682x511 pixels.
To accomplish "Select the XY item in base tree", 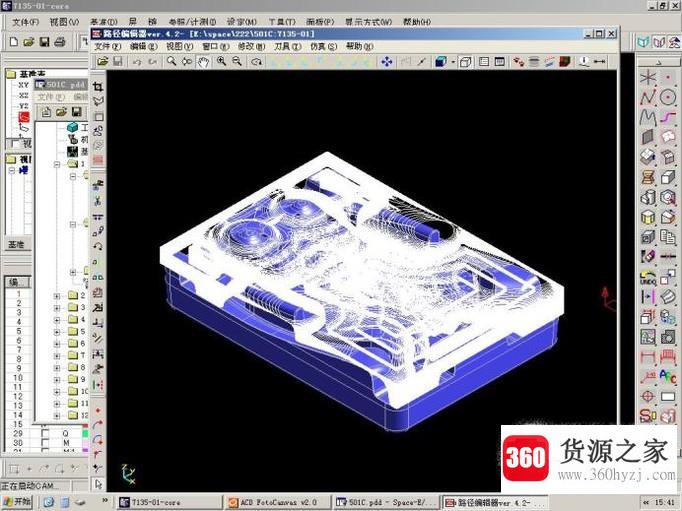I will [23, 84].
